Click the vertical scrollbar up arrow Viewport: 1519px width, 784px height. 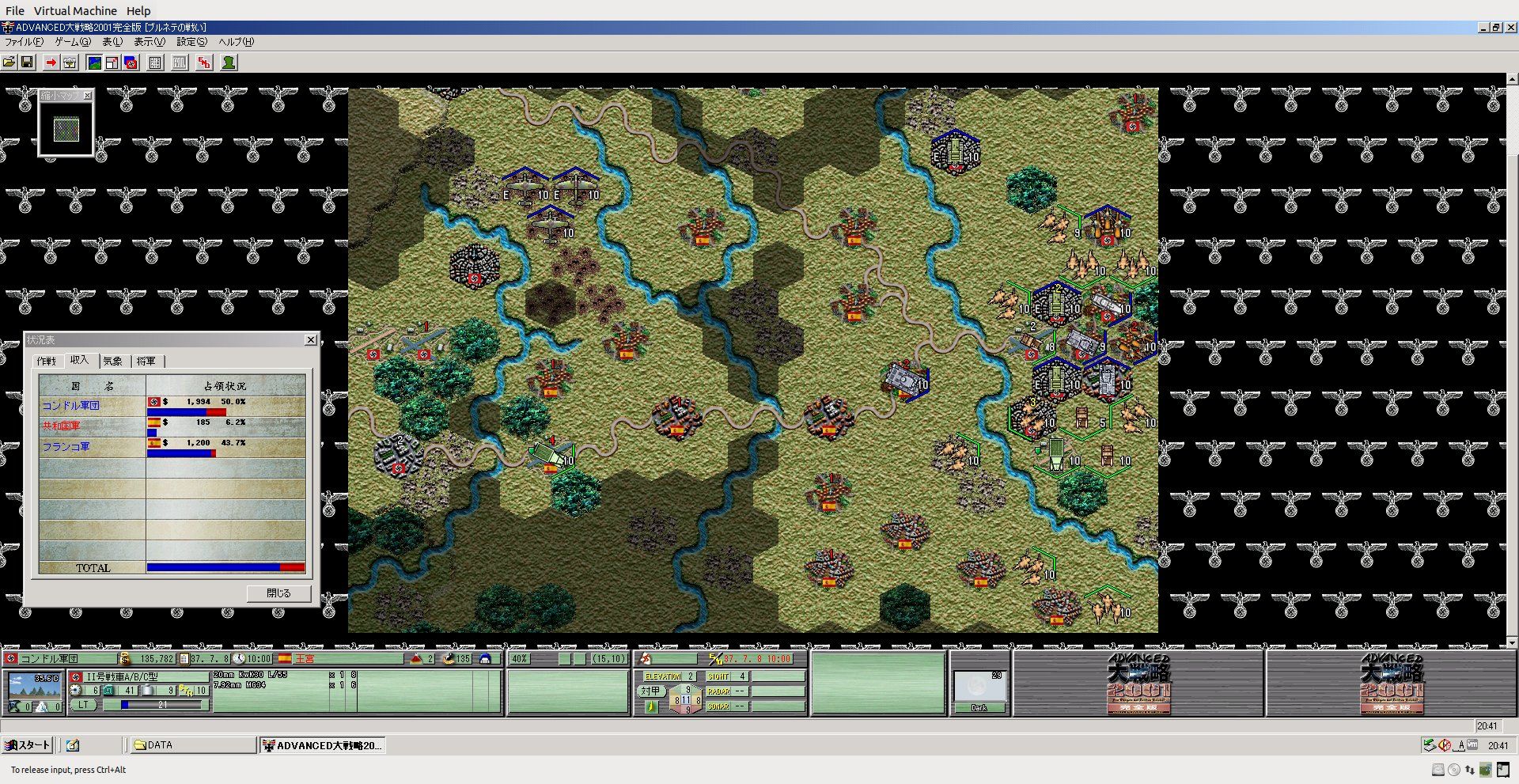point(1512,79)
